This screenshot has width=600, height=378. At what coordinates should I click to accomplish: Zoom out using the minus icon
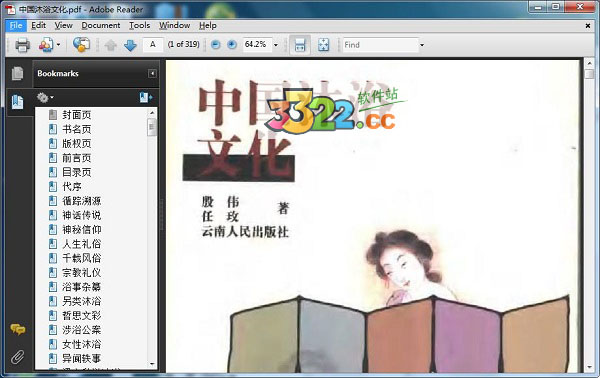(216, 45)
